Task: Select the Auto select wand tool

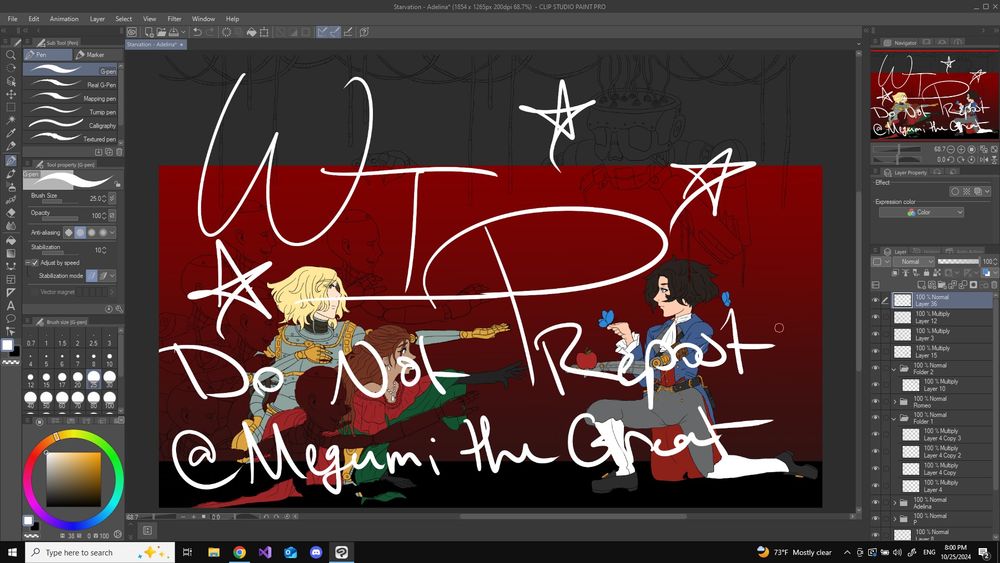Action: (11, 120)
